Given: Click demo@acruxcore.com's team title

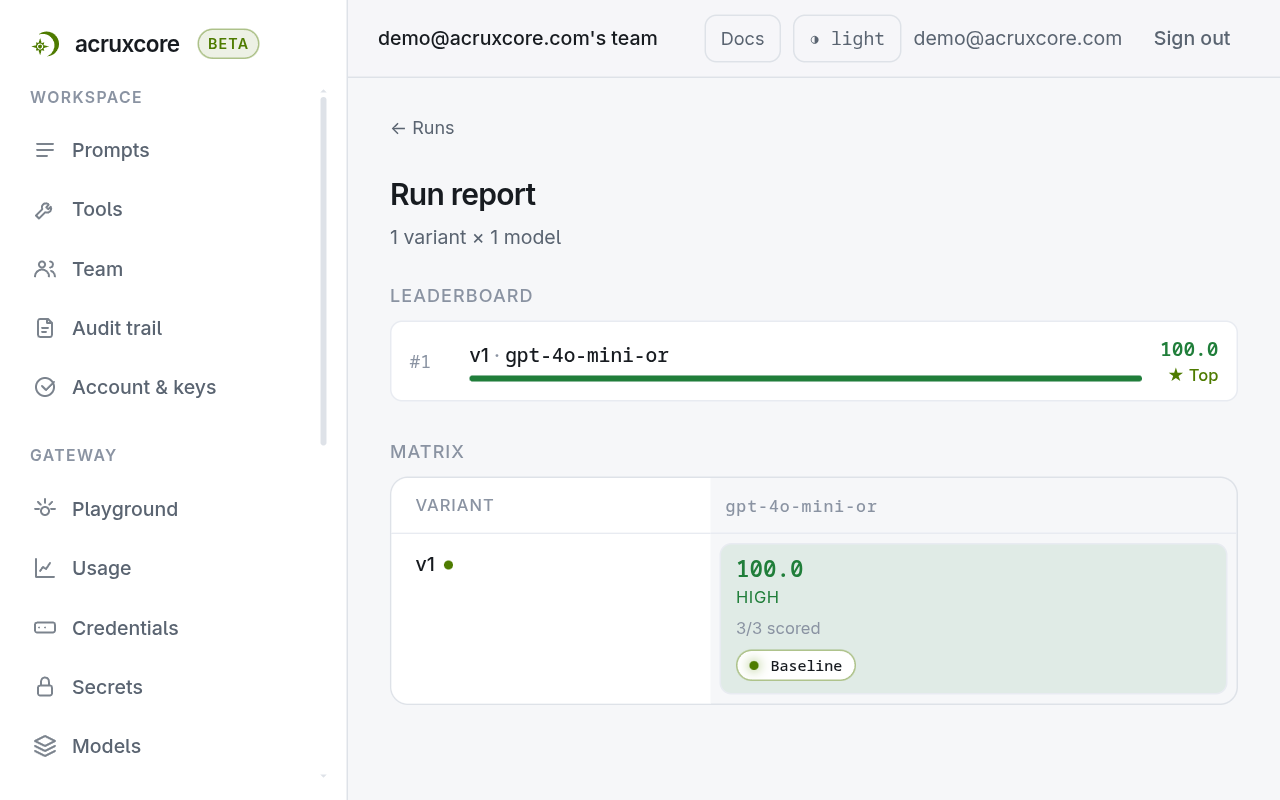Looking at the screenshot, I should [x=518, y=39].
